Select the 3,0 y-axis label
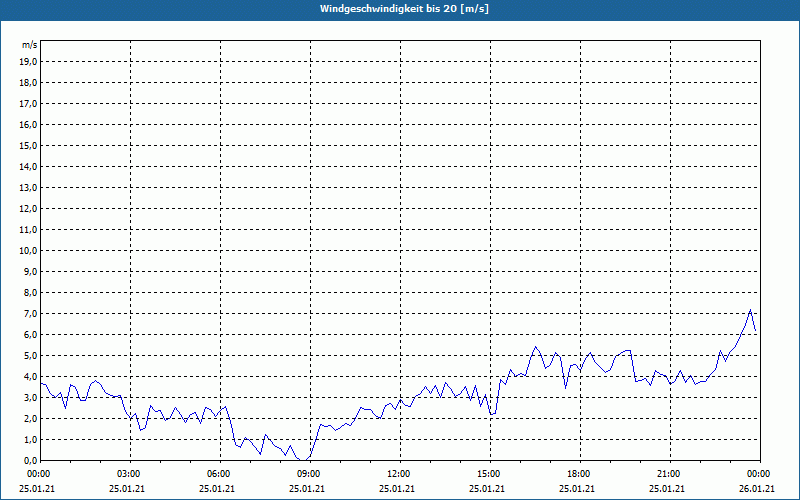 [31, 397]
